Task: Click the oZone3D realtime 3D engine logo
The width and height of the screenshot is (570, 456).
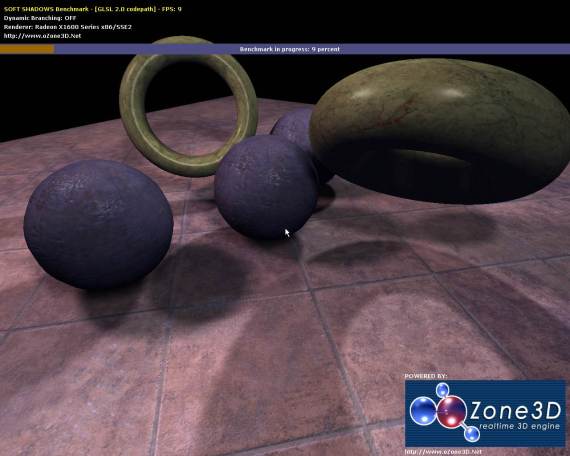Action: pos(485,413)
